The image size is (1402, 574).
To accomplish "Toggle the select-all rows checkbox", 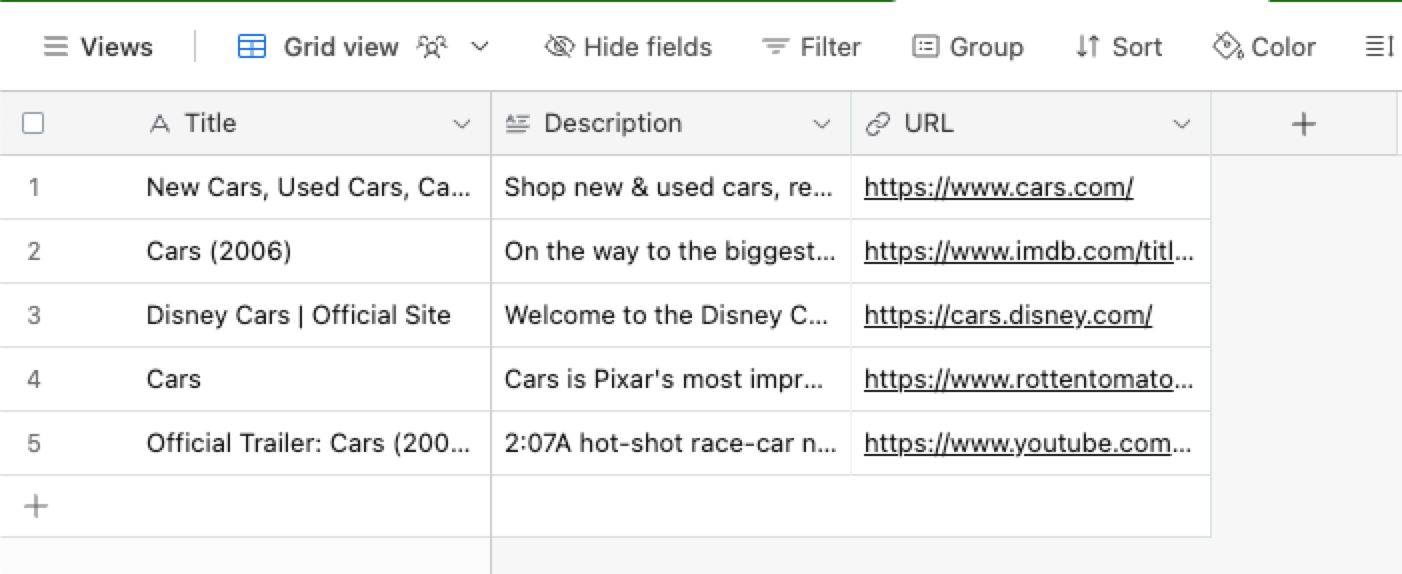I will tap(33, 123).
